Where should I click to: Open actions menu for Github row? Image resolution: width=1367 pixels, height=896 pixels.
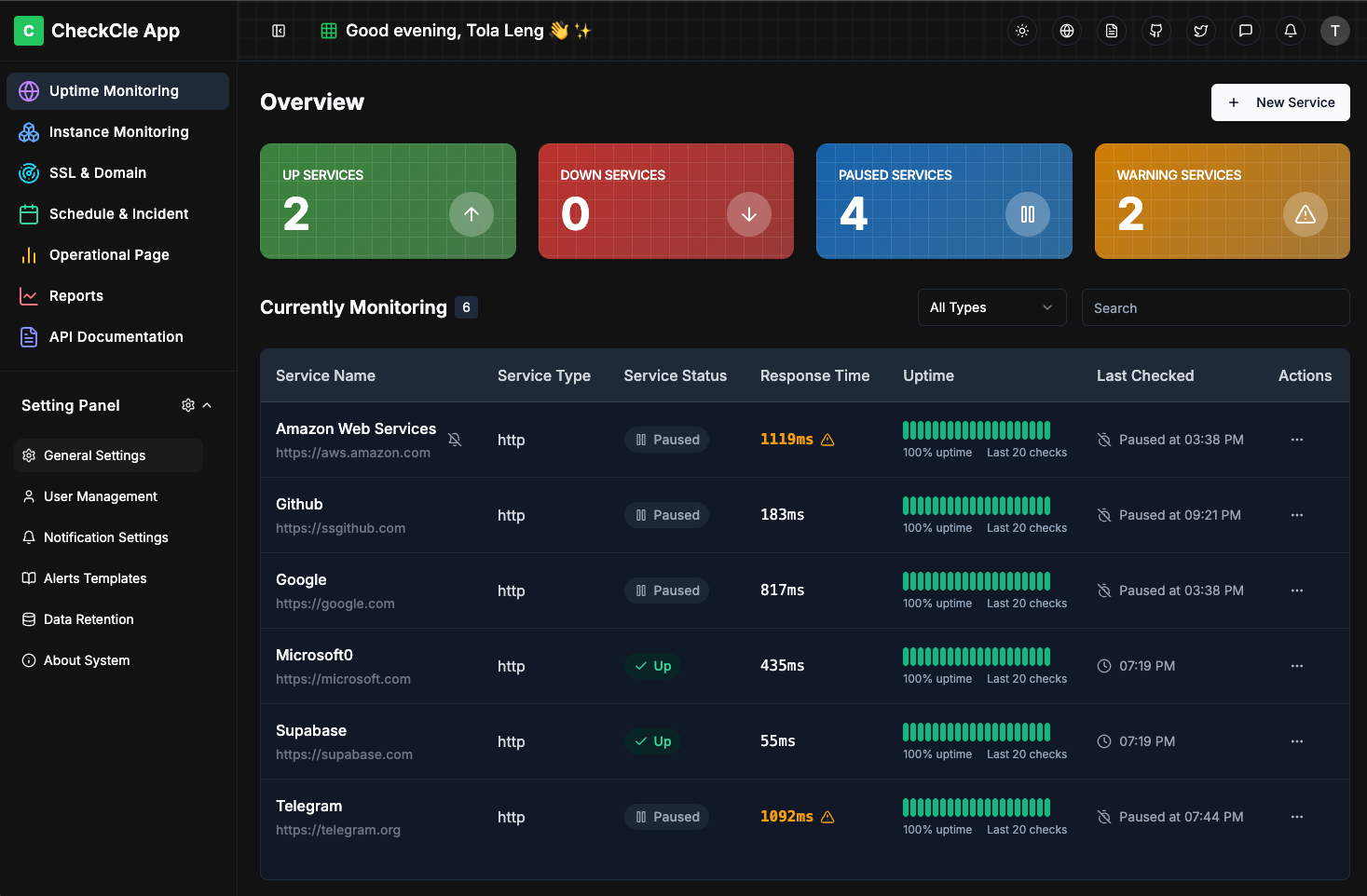pyautogui.click(x=1296, y=515)
